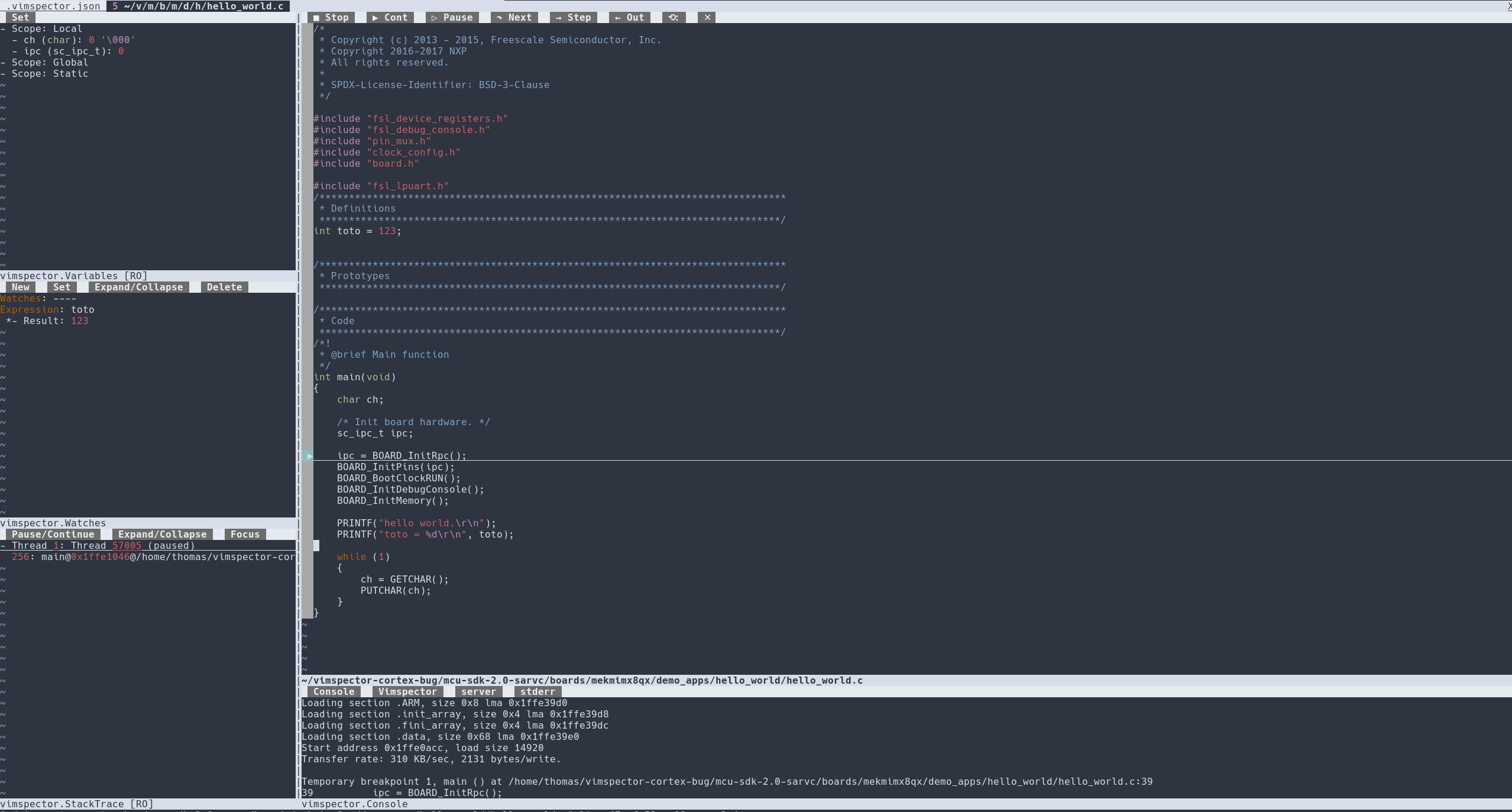
Task: Restart the debug session with circular arrow icon
Action: pyautogui.click(x=672, y=17)
